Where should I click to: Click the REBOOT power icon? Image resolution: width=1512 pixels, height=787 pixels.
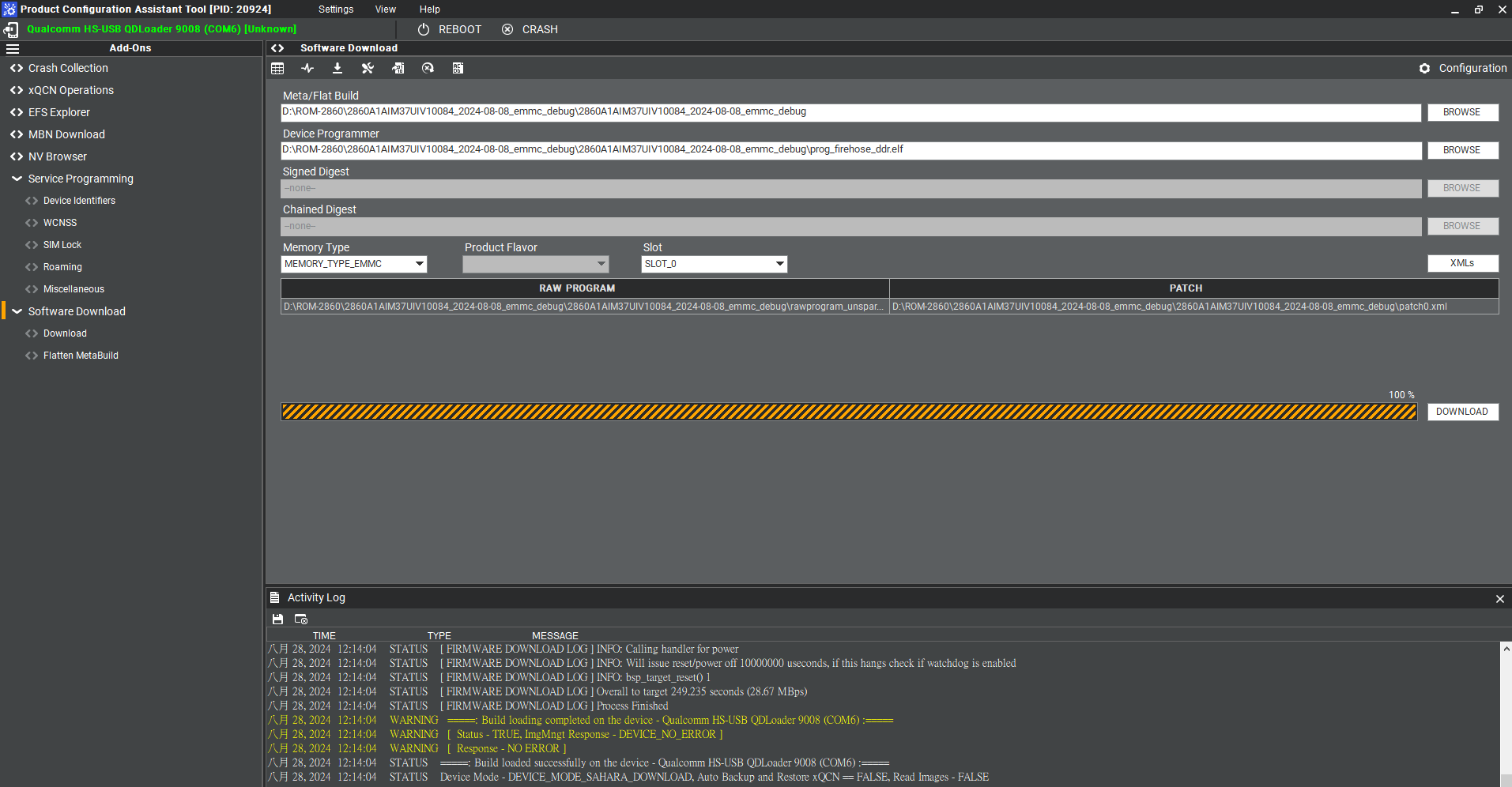click(424, 29)
